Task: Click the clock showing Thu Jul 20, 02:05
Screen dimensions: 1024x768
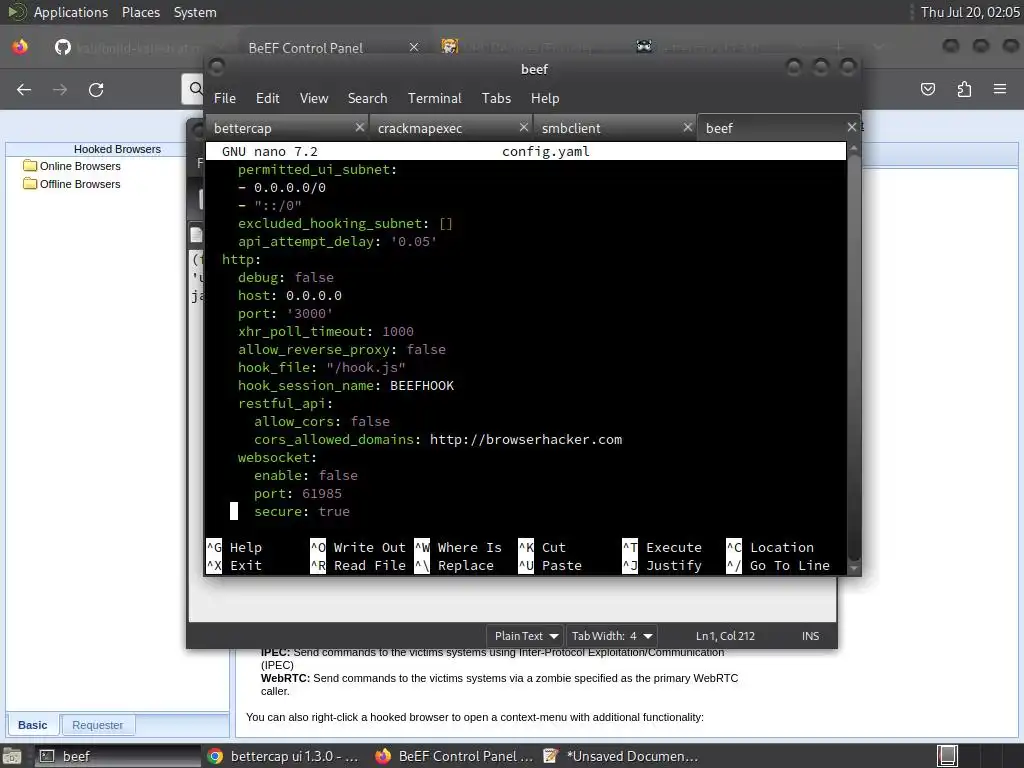Action: [969, 12]
